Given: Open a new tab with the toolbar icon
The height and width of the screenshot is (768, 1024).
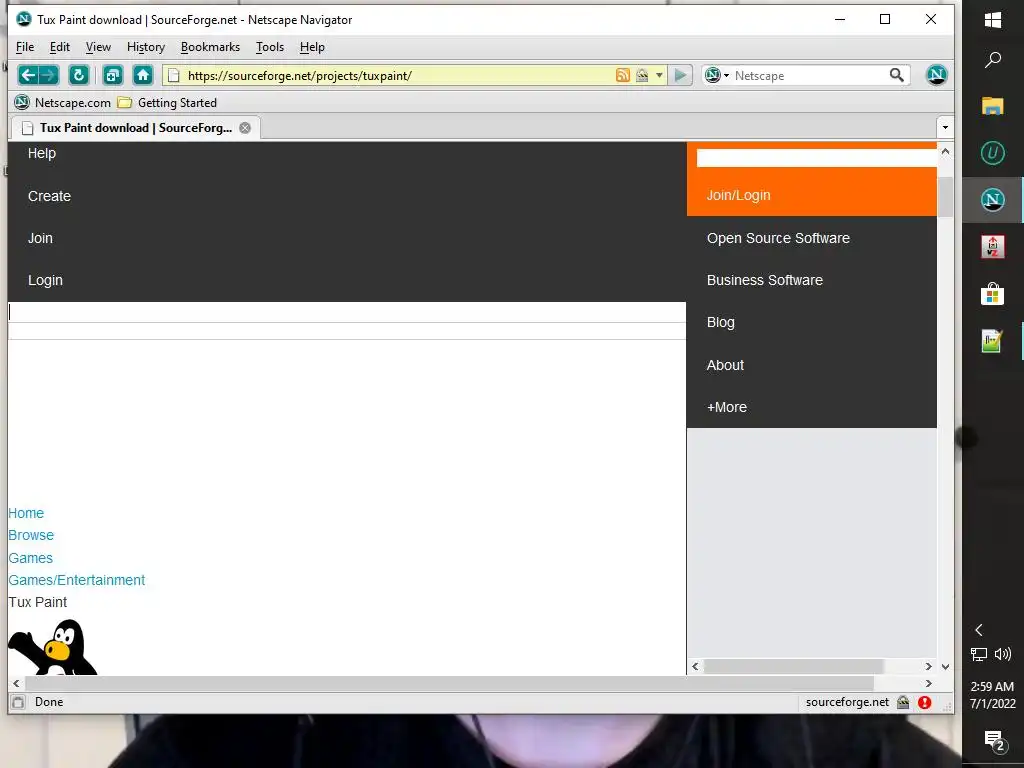Looking at the screenshot, I should tap(113, 75).
